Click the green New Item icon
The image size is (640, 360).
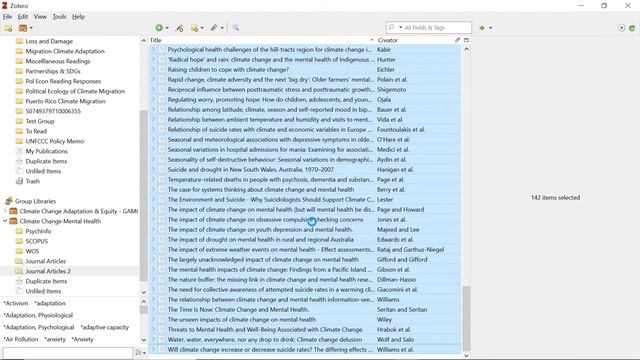pos(159,28)
